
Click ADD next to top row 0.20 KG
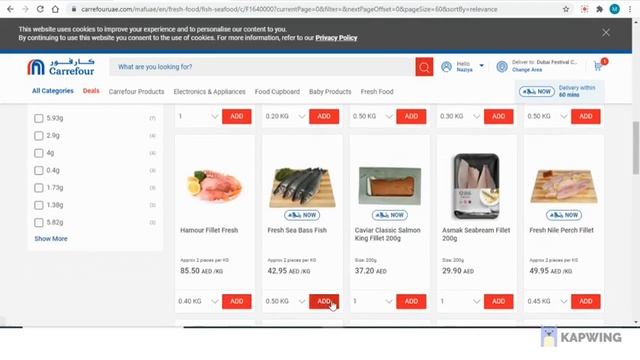tap(324, 116)
